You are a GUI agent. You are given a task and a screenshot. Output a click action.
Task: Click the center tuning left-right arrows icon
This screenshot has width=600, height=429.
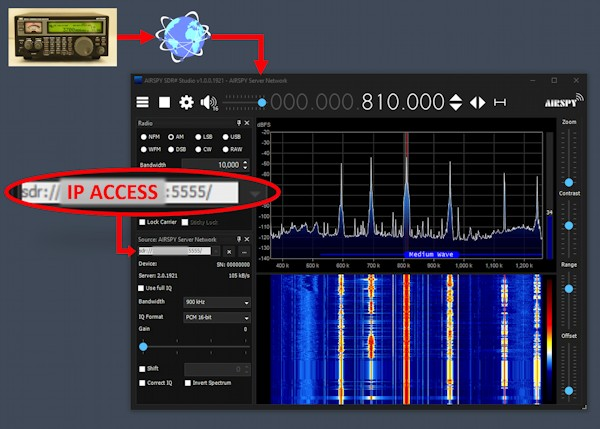(478, 102)
